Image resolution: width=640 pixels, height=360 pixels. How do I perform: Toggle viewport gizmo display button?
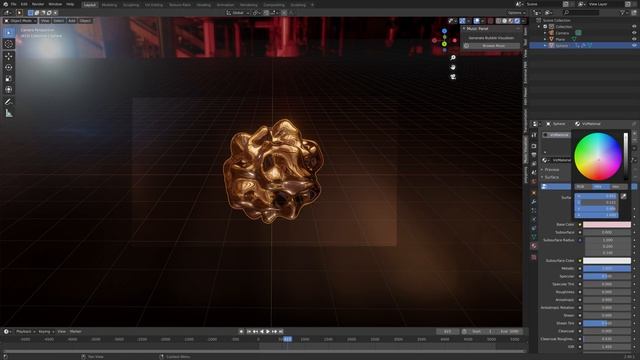coord(462,21)
